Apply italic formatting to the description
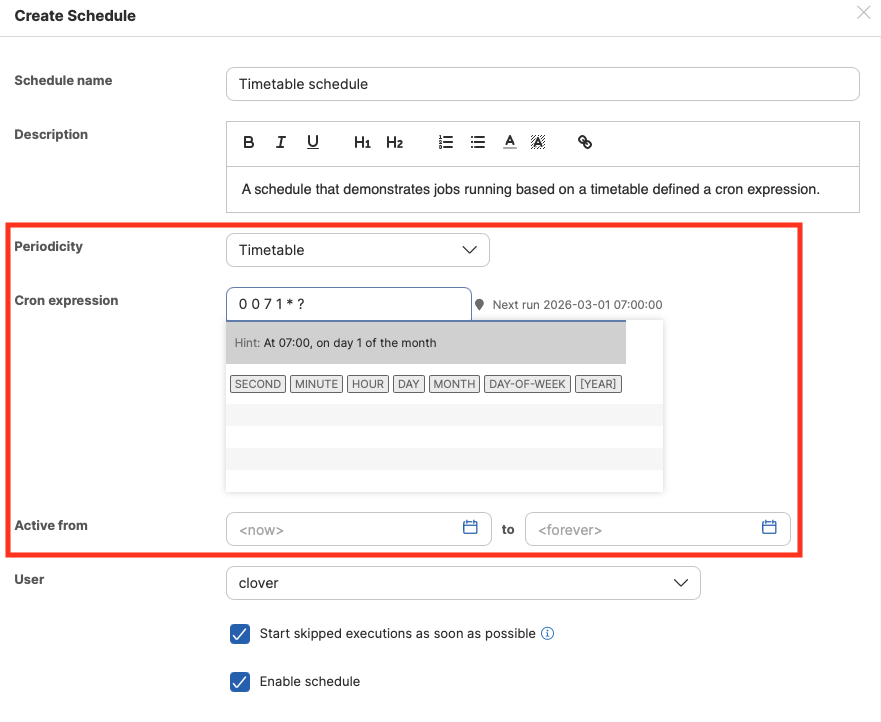The image size is (881, 722). (280, 142)
